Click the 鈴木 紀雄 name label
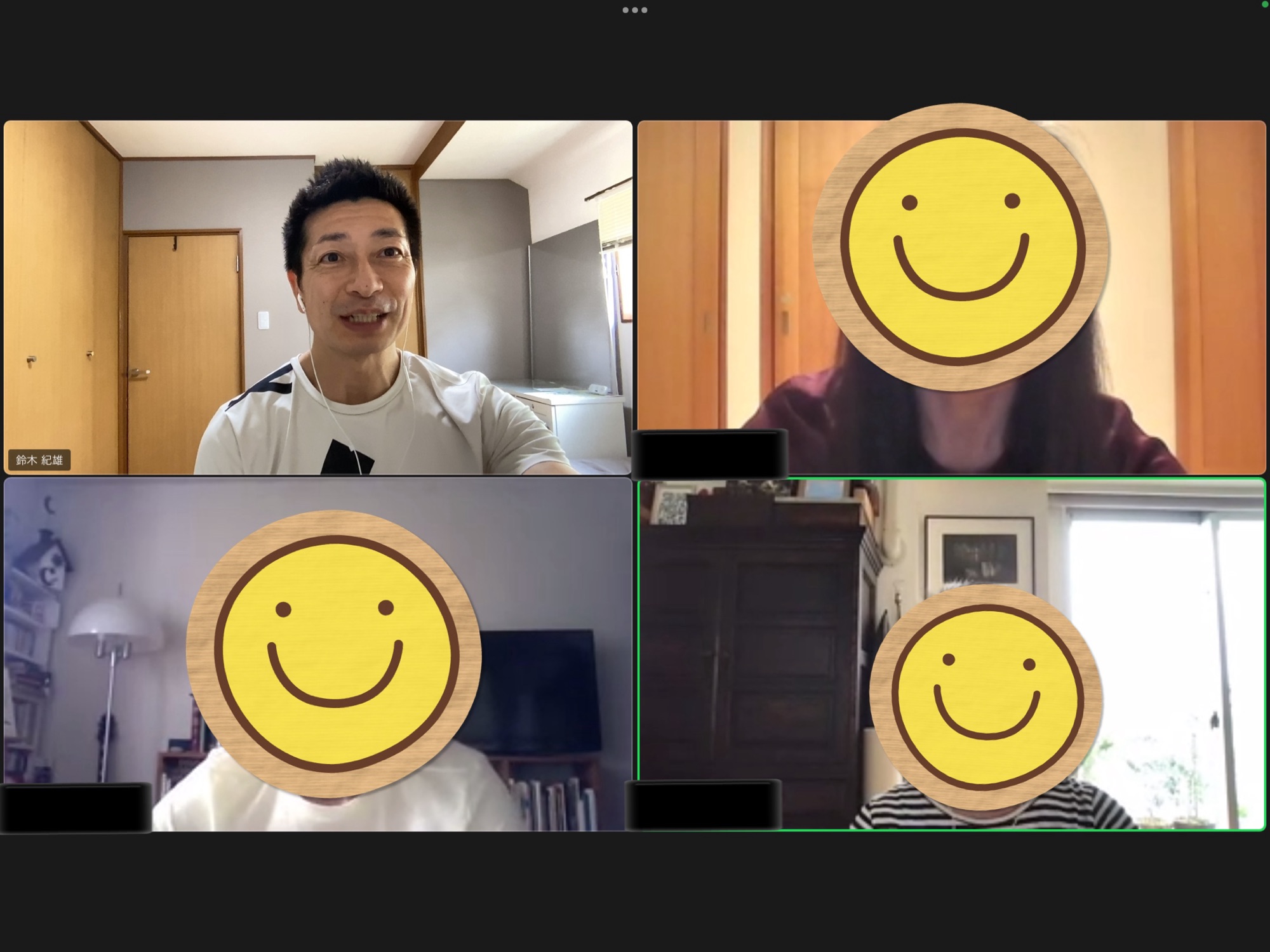The width and height of the screenshot is (1270, 952). 39,460
